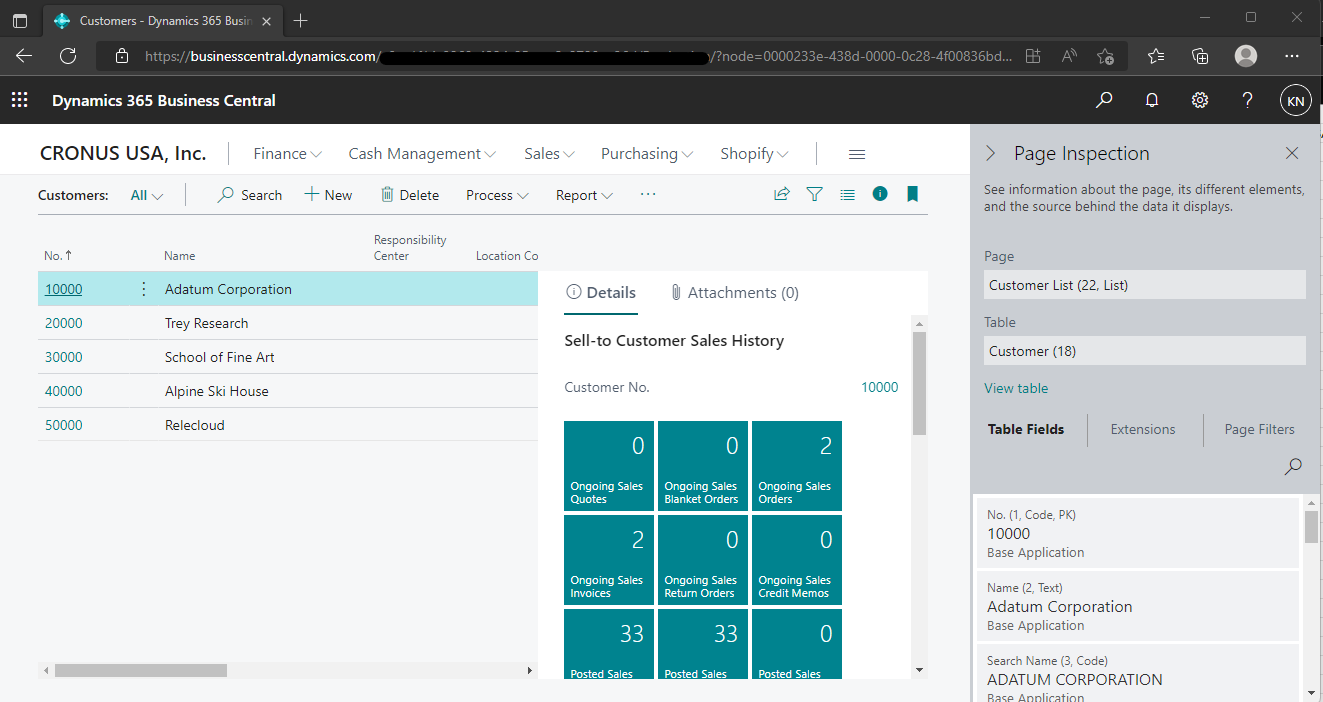
Task: Click the search magnifier in the Dynamics header
Action: click(x=1104, y=100)
